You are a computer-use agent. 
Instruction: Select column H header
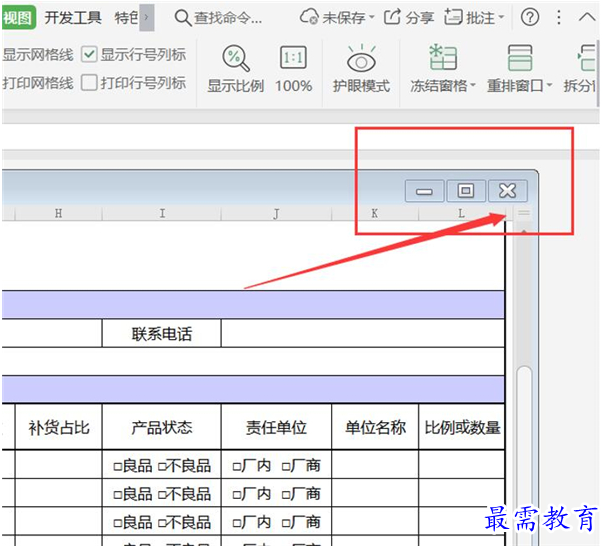point(58,213)
